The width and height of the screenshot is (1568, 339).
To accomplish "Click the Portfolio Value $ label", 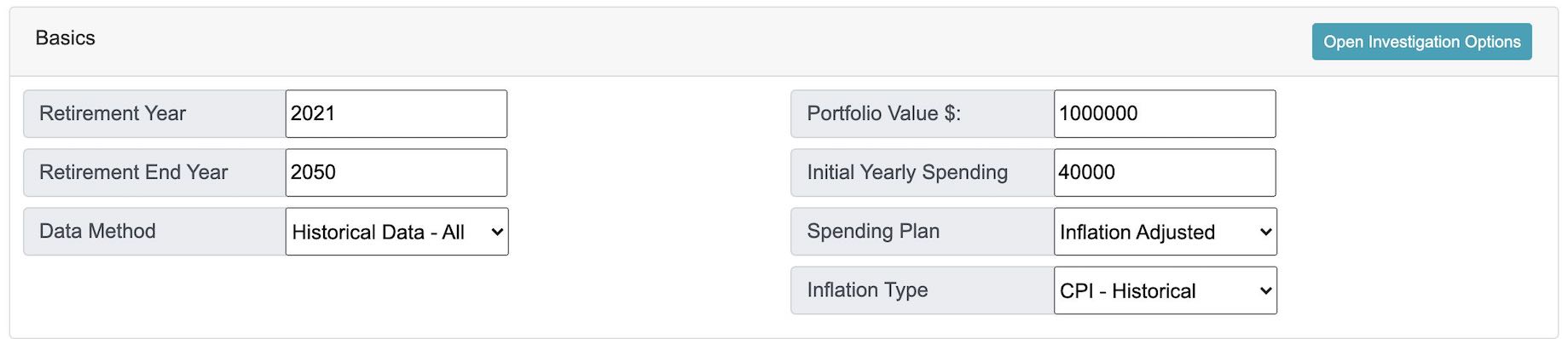I will tap(884, 113).
